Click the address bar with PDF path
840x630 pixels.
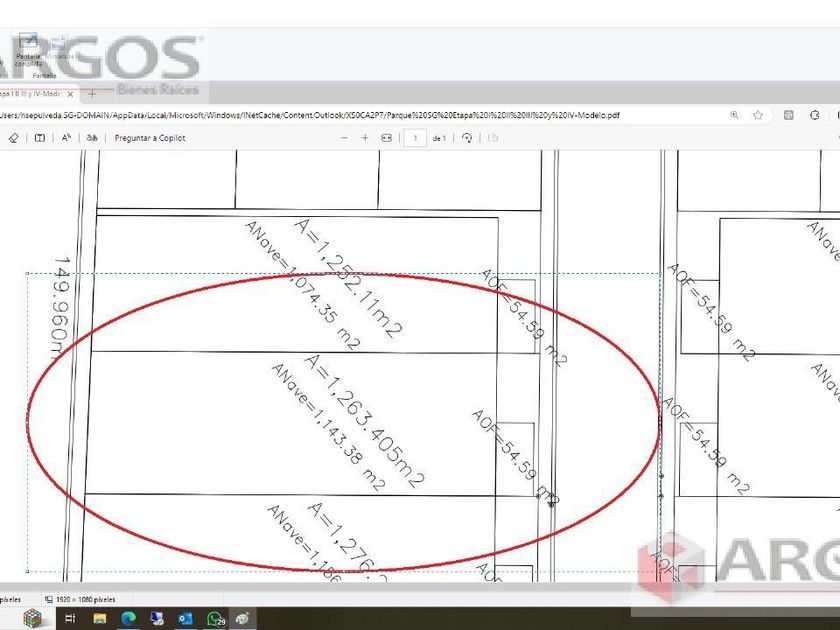pos(309,115)
